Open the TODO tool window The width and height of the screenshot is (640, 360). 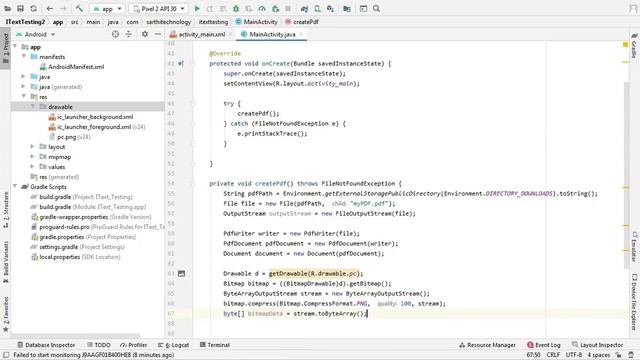click(x=98, y=345)
